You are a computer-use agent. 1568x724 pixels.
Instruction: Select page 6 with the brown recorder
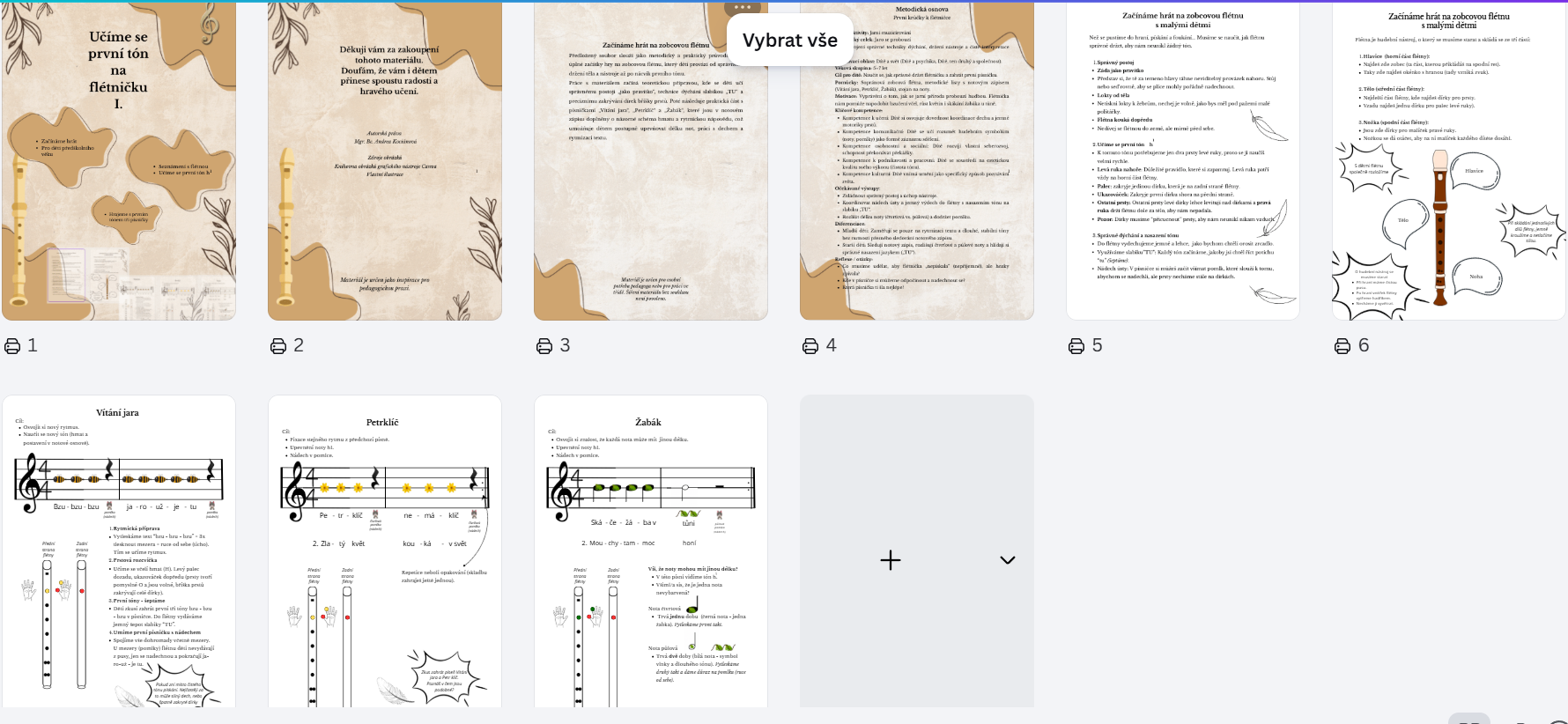(x=1449, y=161)
